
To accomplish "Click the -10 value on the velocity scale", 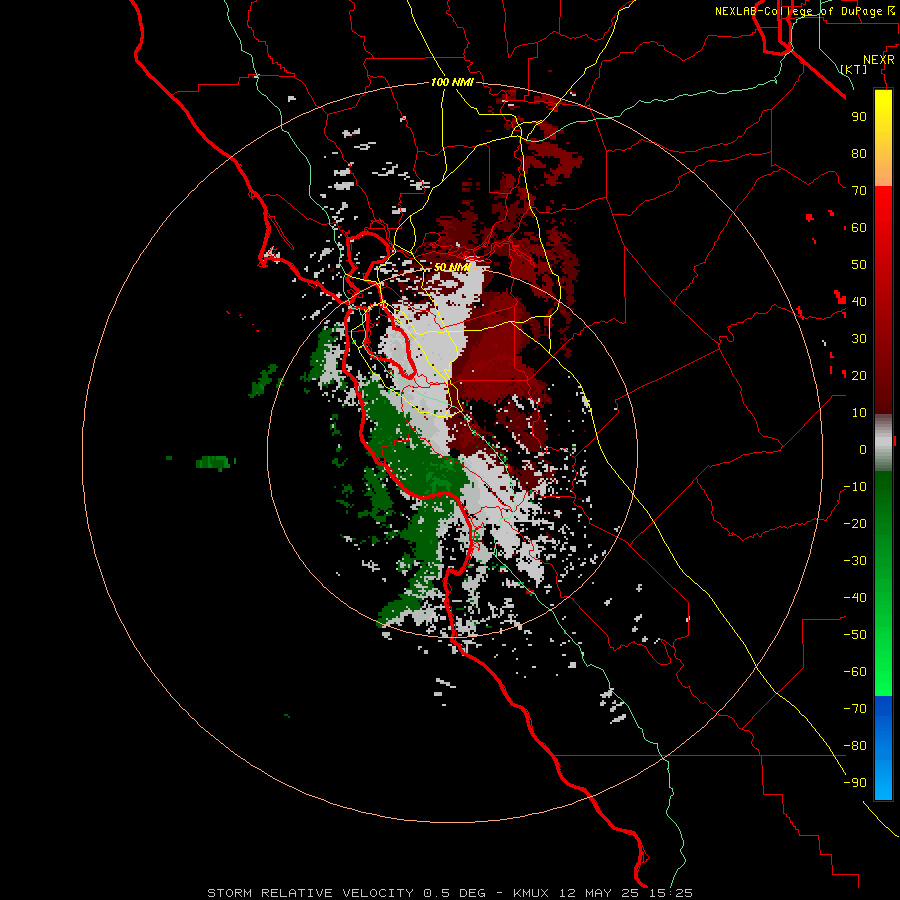I will coord(855,487).
